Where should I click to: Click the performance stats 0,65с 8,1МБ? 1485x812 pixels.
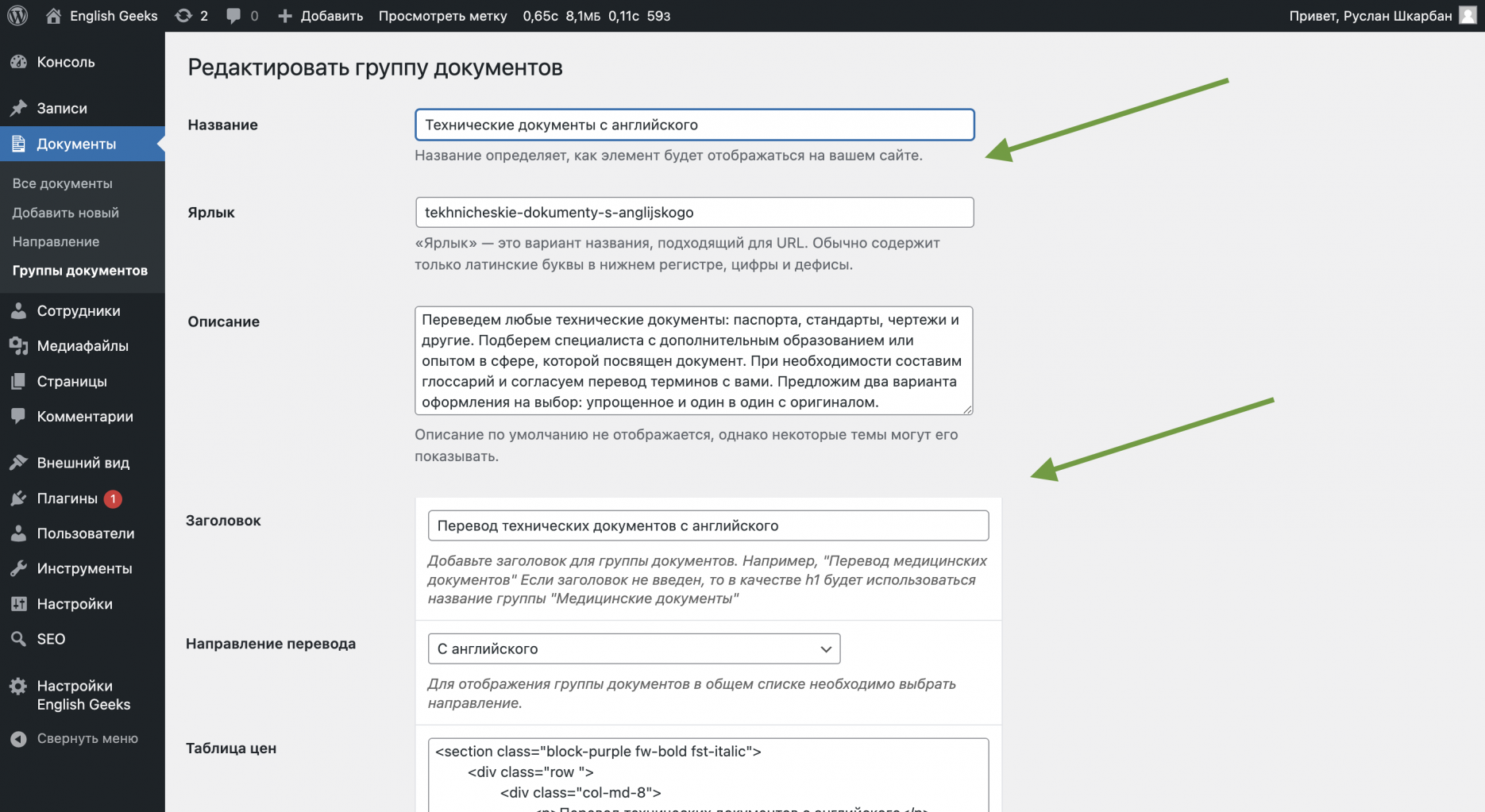[x=561, y=16]
